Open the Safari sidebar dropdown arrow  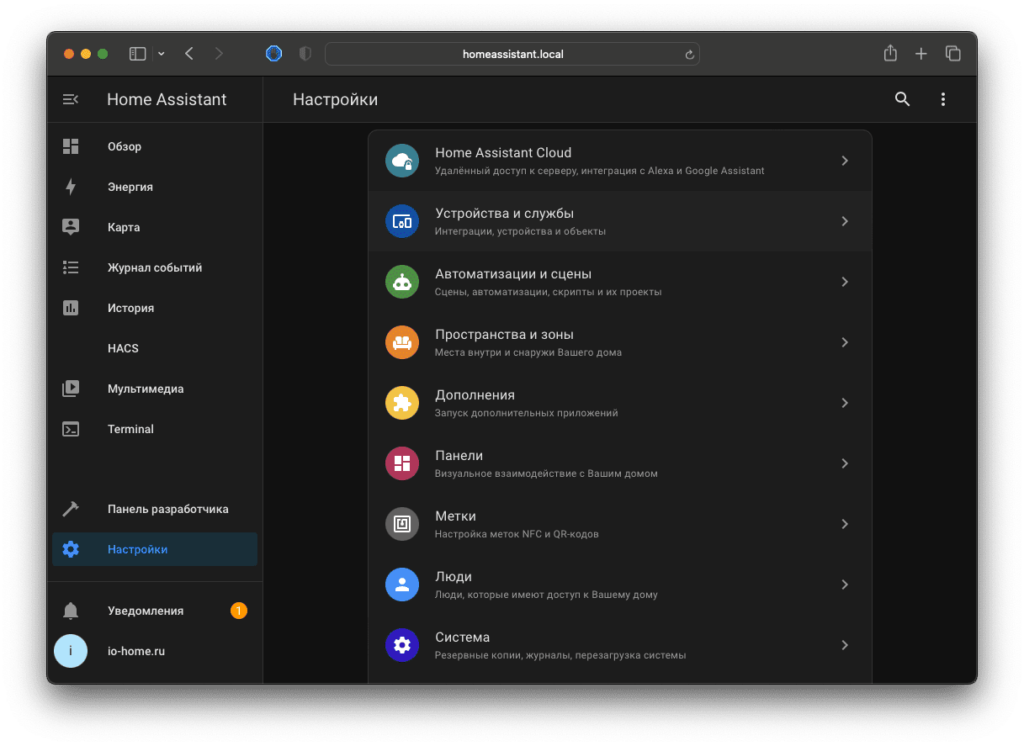click(x=161, y=54)
